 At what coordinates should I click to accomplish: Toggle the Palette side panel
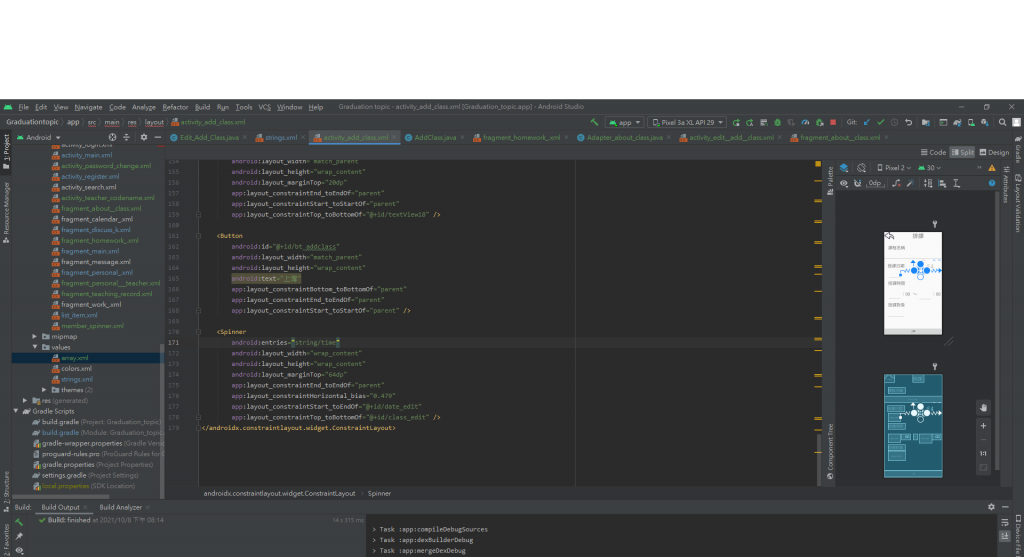click(830, 181)
